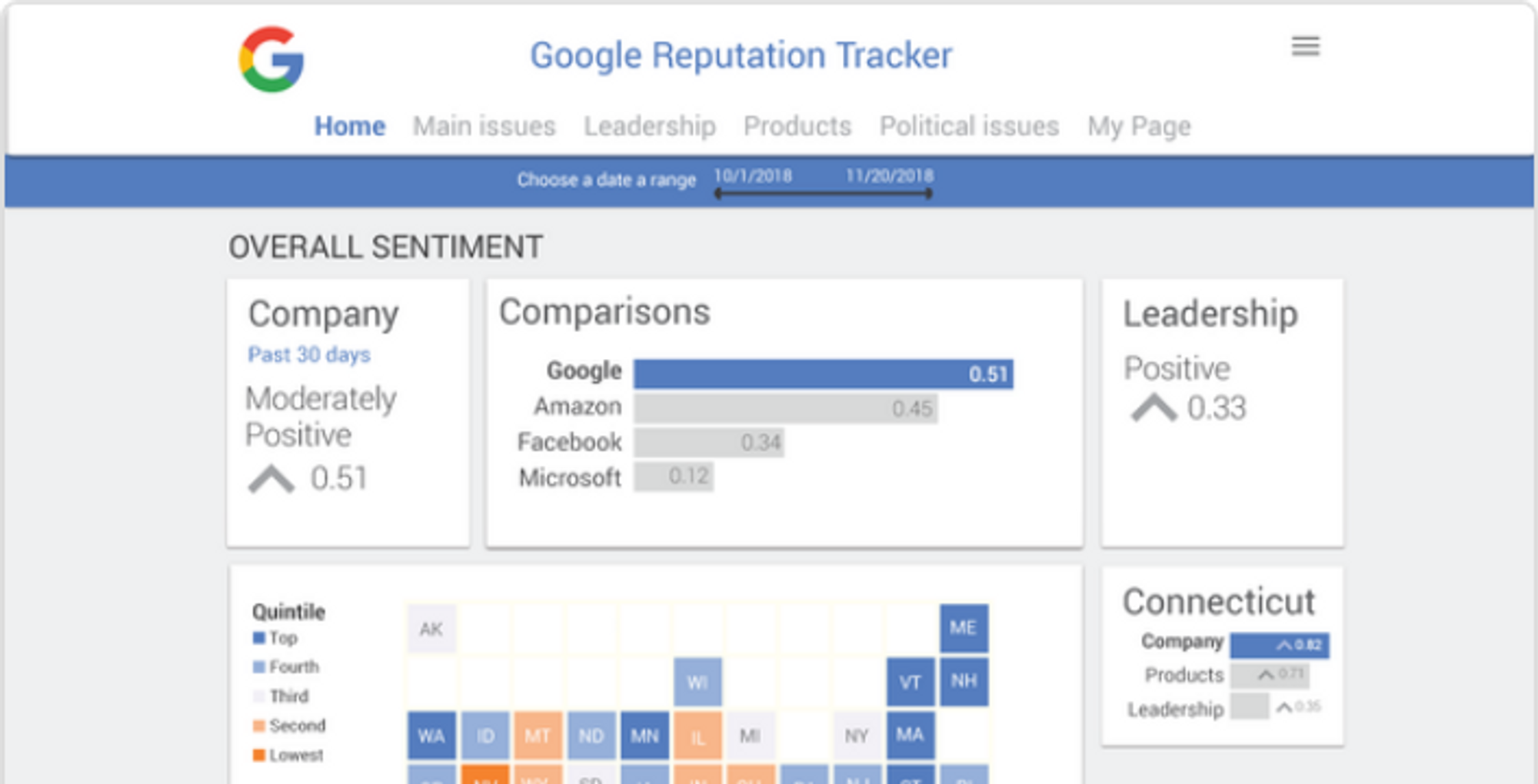Click the Connecticut Company score bar
This screenshot has height=784, width=1538.
click(x=1280, y=645)
